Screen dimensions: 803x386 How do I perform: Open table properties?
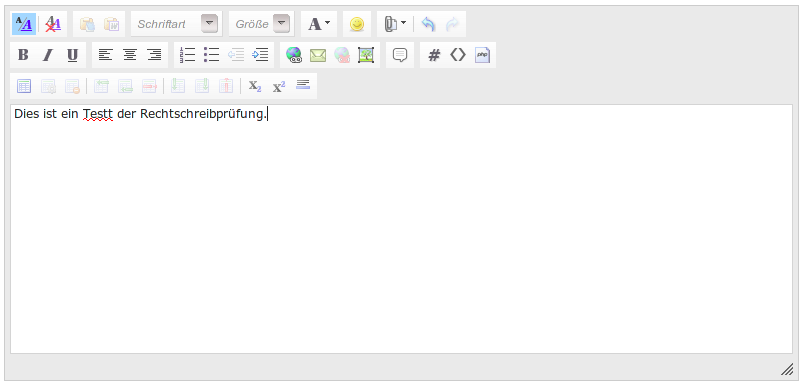(x=48, y=86)
